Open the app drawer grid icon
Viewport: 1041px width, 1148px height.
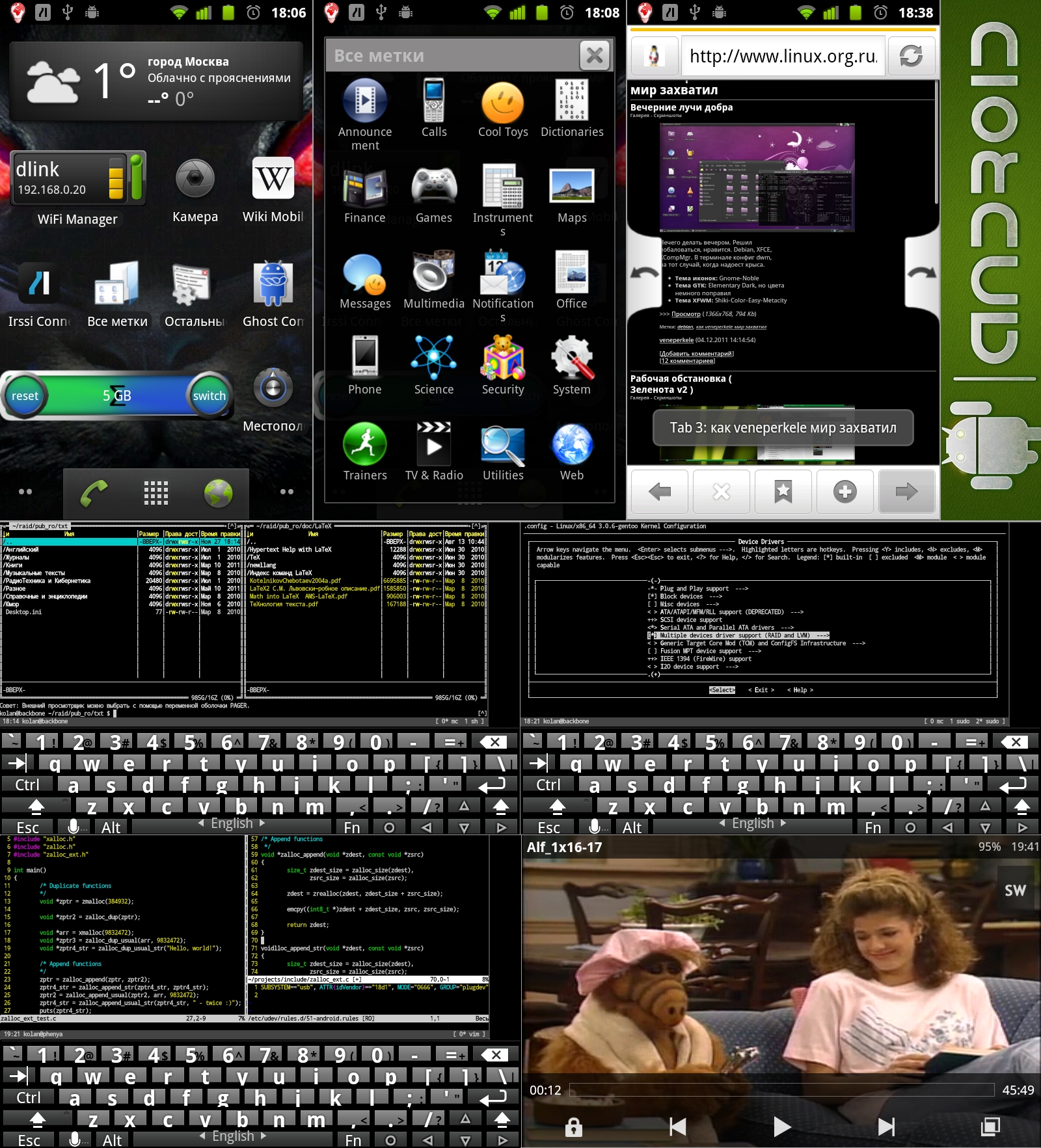click(156, 493)
